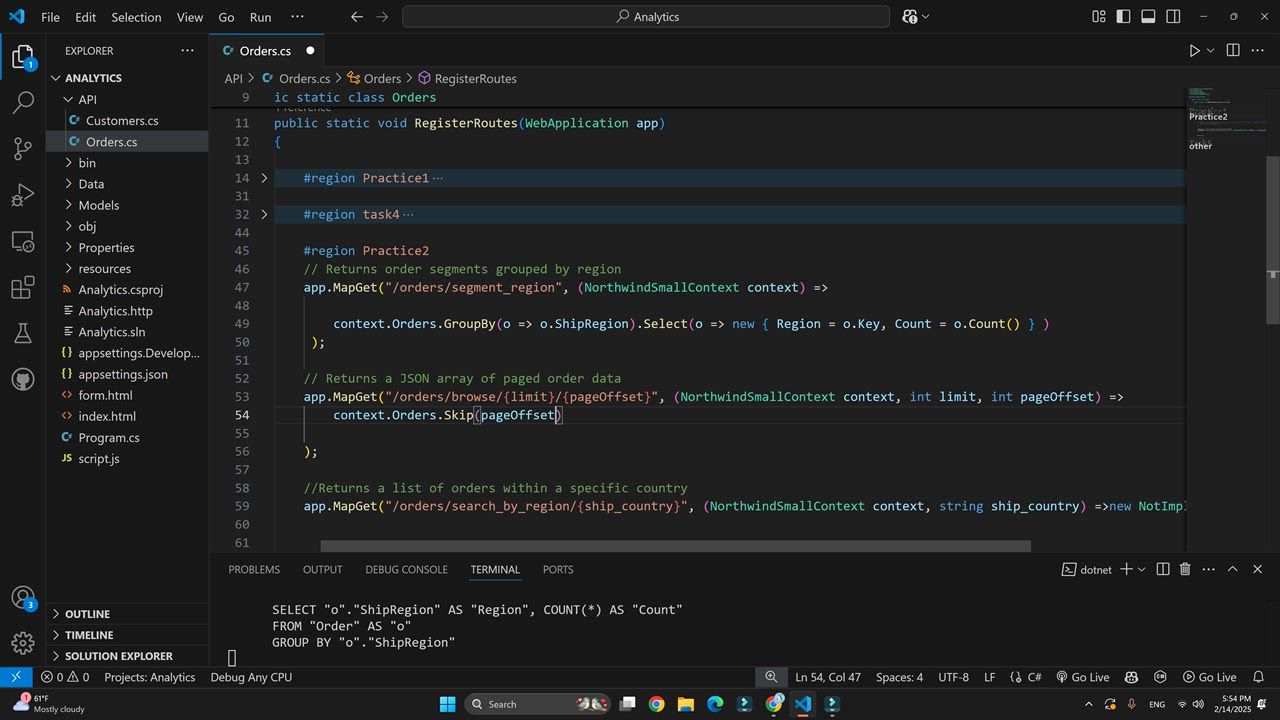Click the Run play button in editor toolbar
1280x720 pixels.
coord(1194,51)
